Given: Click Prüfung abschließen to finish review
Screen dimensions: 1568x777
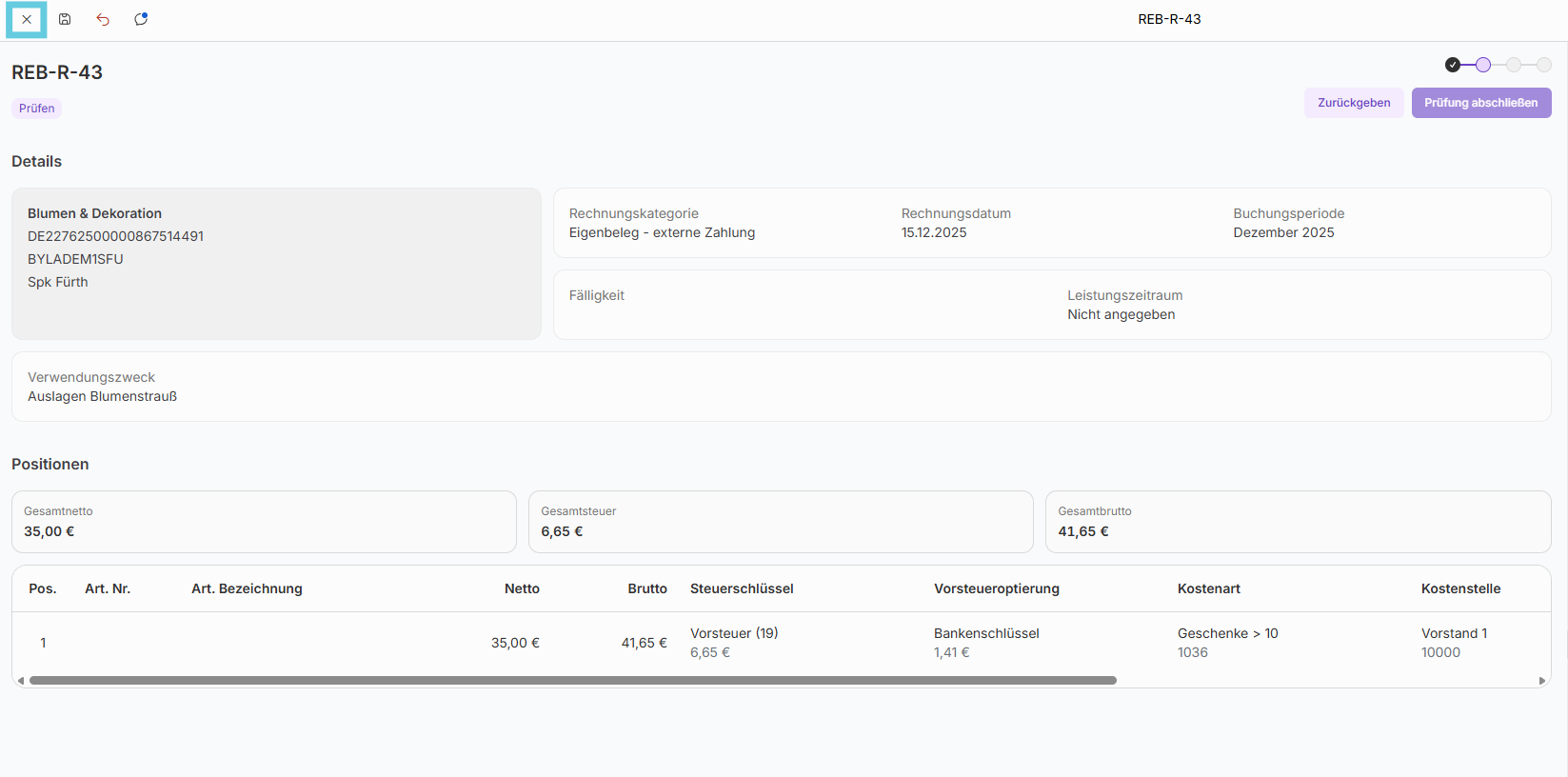Looking at the screenshot, I should point(1480,103).
